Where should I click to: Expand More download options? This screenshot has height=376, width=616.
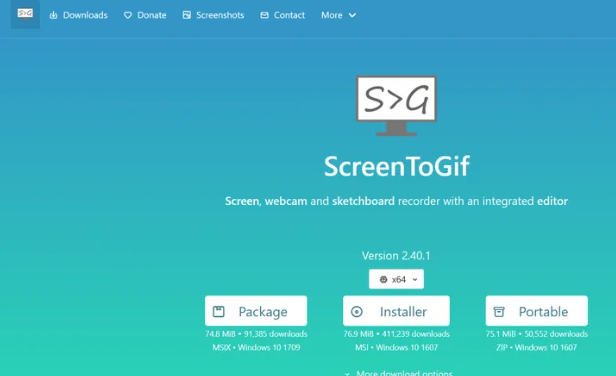(x=398, y=372)
